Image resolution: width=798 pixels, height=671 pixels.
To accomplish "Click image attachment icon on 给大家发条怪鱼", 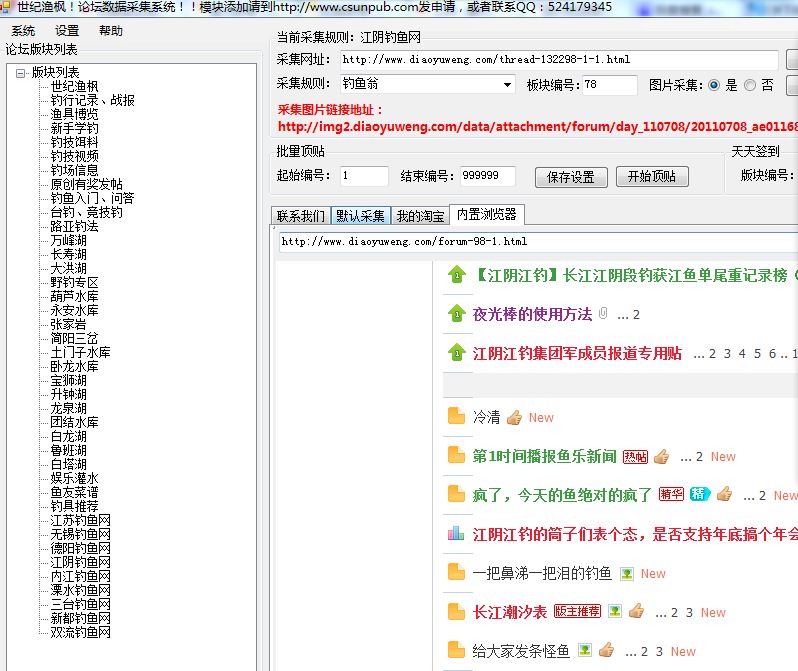I will coord(585,650).
